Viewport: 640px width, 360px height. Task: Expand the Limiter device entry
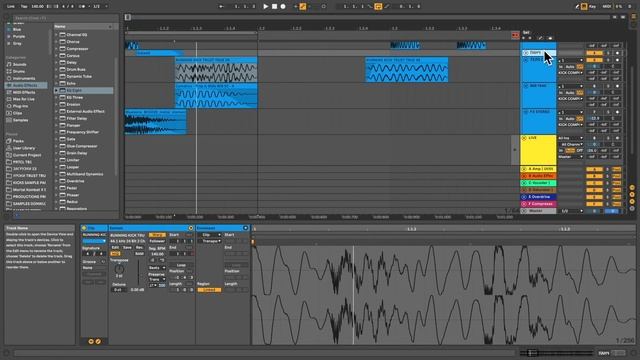click(x=56, y=160)
